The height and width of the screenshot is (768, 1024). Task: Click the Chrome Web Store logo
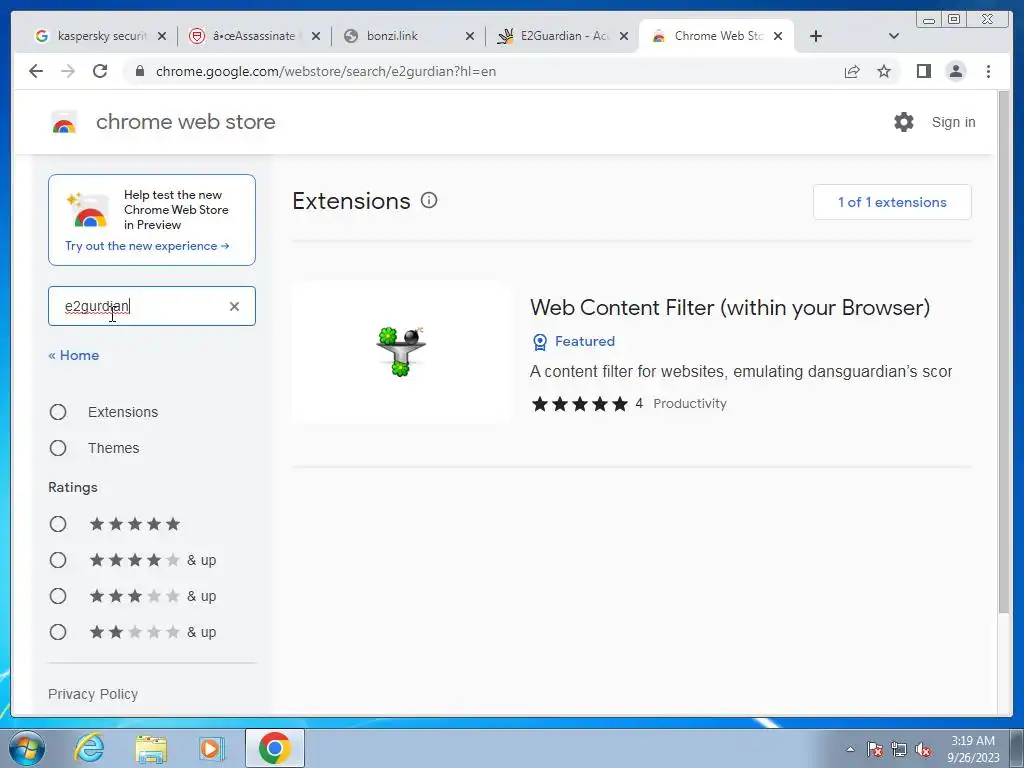(64, 122)
